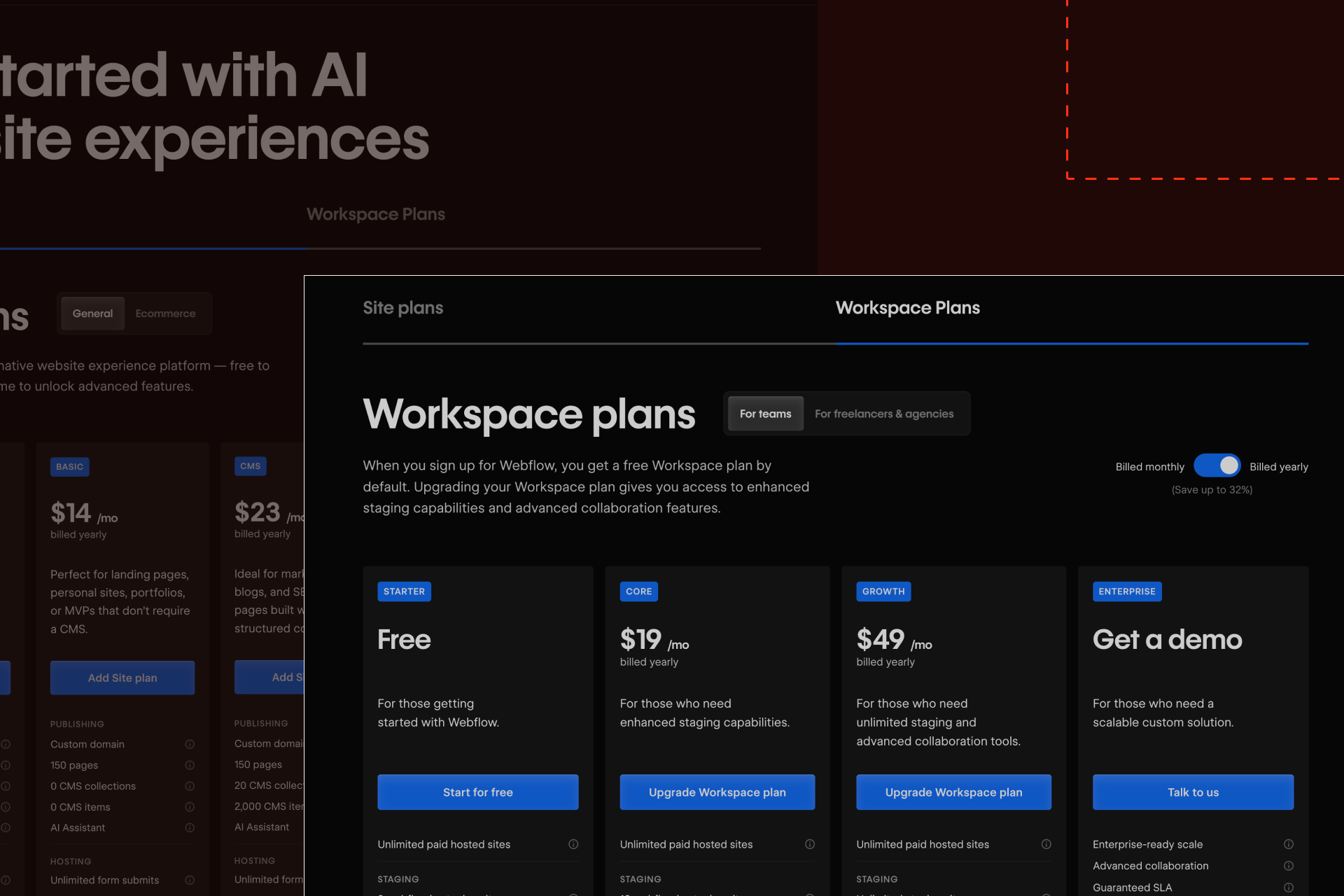Click the Billed monthly label
Viewport: 1344px width, 896px height.
pyautogui.click(x=1149, y=467)
